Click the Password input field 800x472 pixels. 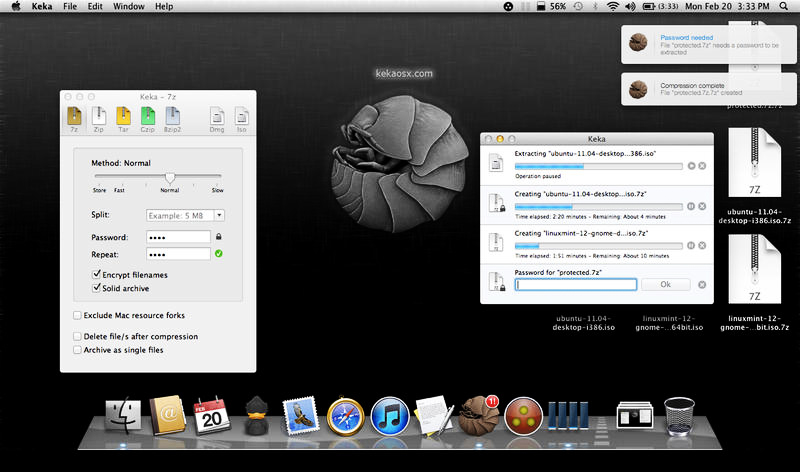pos(178,237)
